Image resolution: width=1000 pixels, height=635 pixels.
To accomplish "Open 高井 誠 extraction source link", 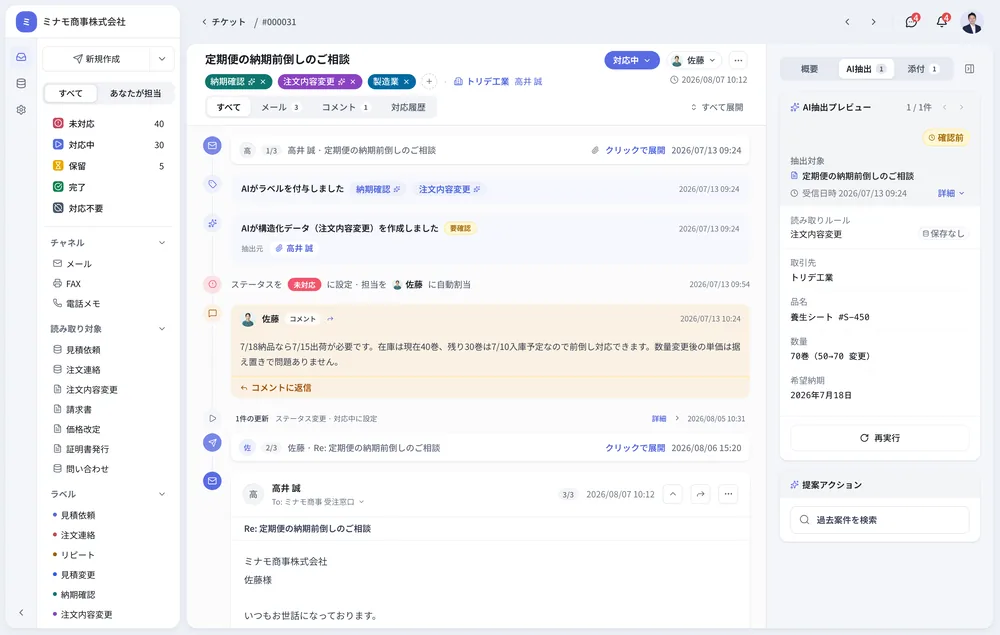I will click(x=295, y=249).
